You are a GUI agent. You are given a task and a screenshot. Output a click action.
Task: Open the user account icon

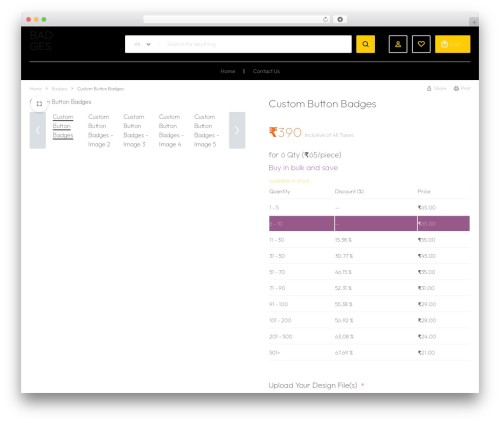tap(398, 44)
